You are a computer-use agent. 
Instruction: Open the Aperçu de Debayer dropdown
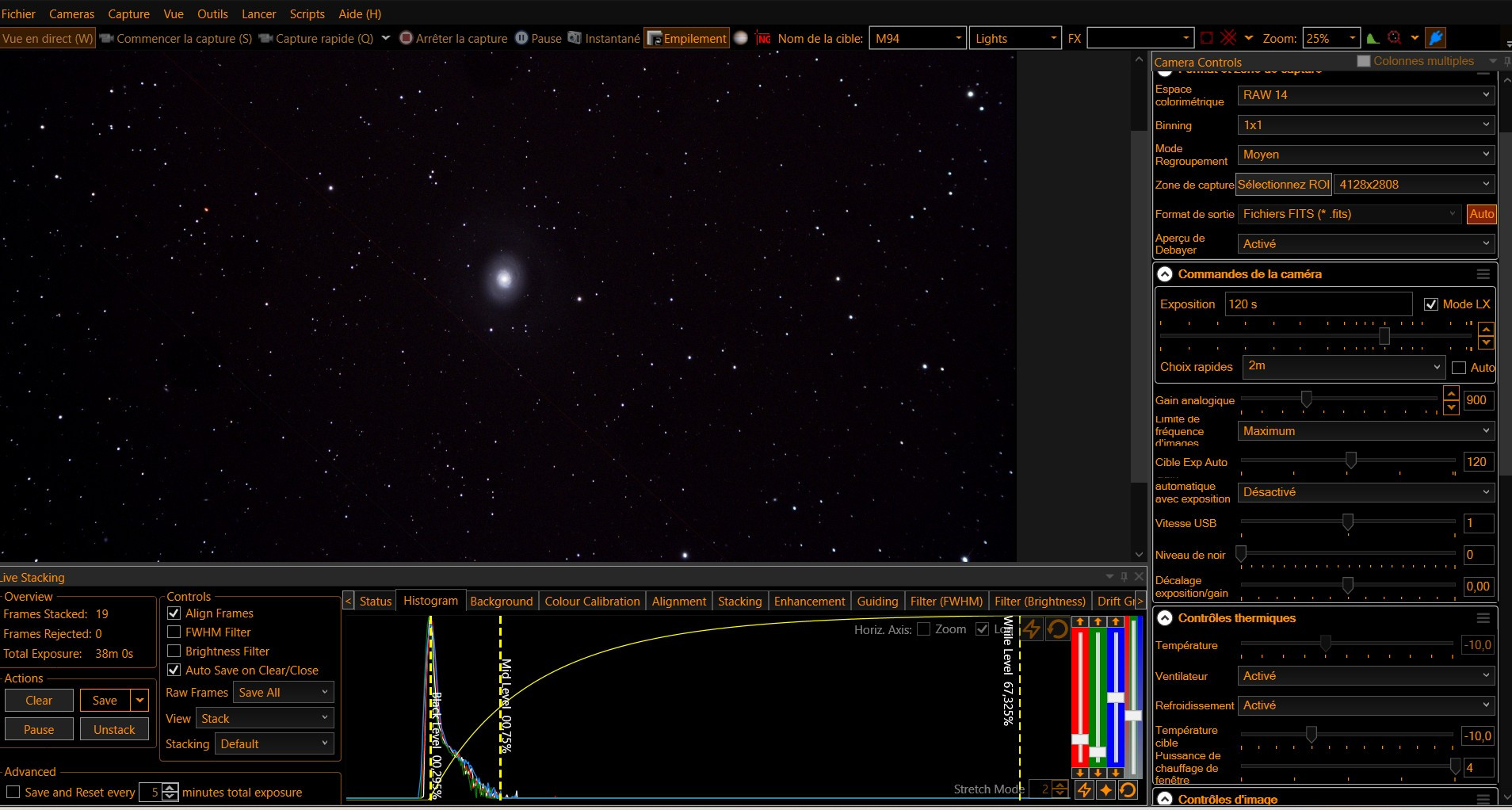click(x=1366, y=244)
